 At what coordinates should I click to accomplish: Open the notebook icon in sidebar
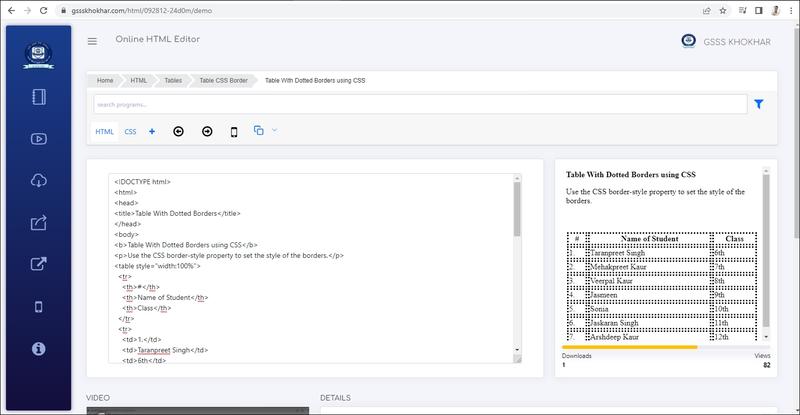coord(39,97)
